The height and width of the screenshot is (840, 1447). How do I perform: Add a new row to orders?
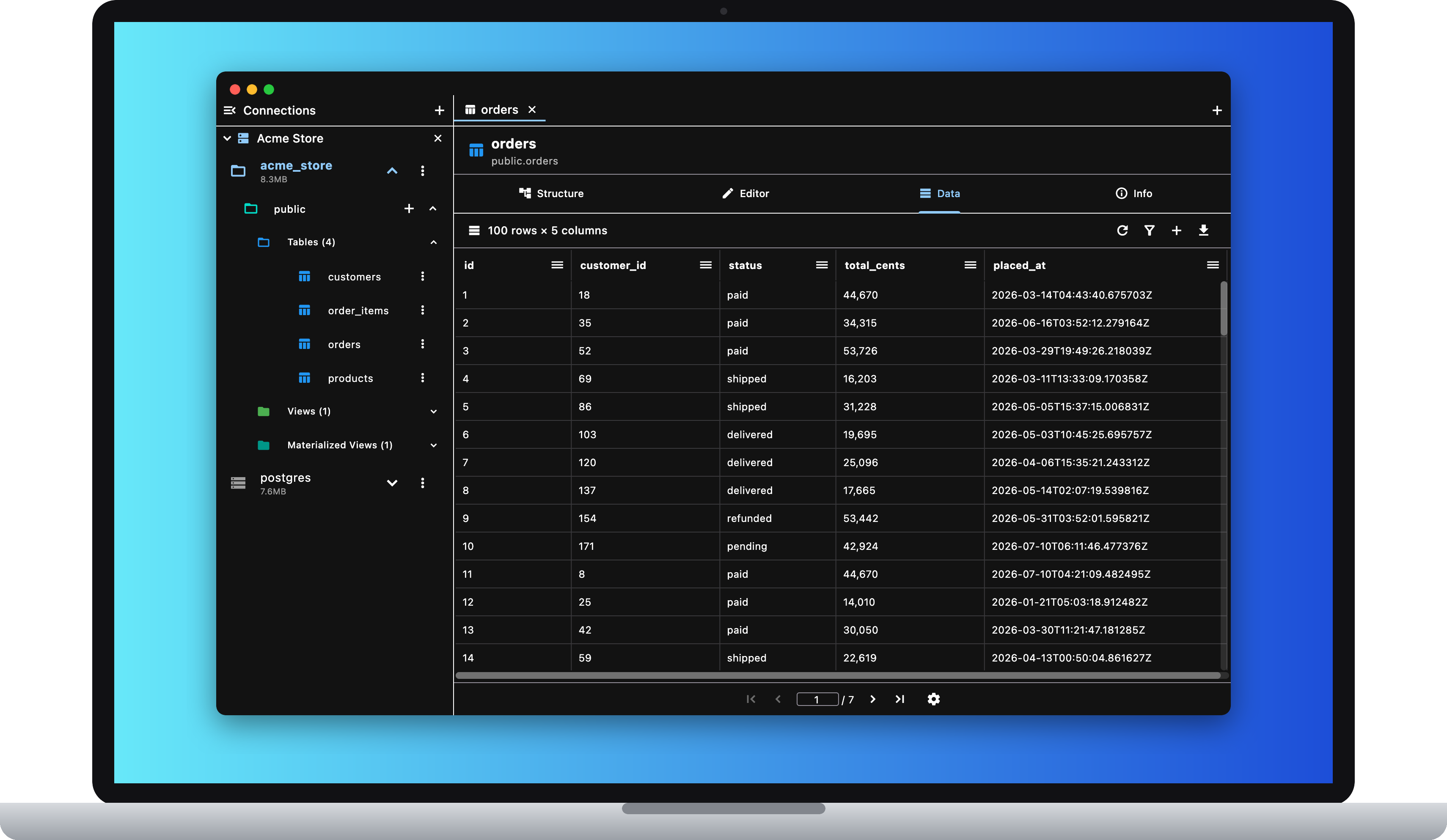click(1176, 230)
